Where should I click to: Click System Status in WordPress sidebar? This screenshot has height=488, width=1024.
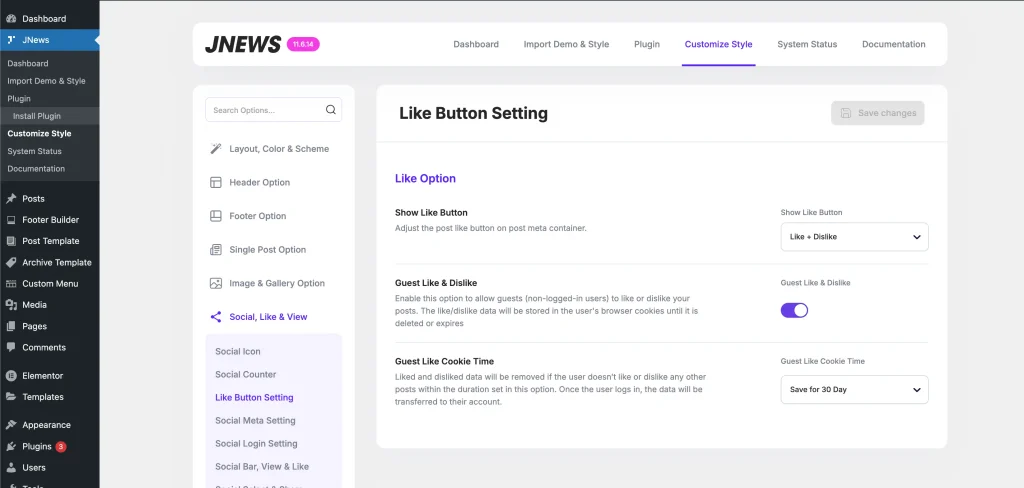tap(35, 151)
